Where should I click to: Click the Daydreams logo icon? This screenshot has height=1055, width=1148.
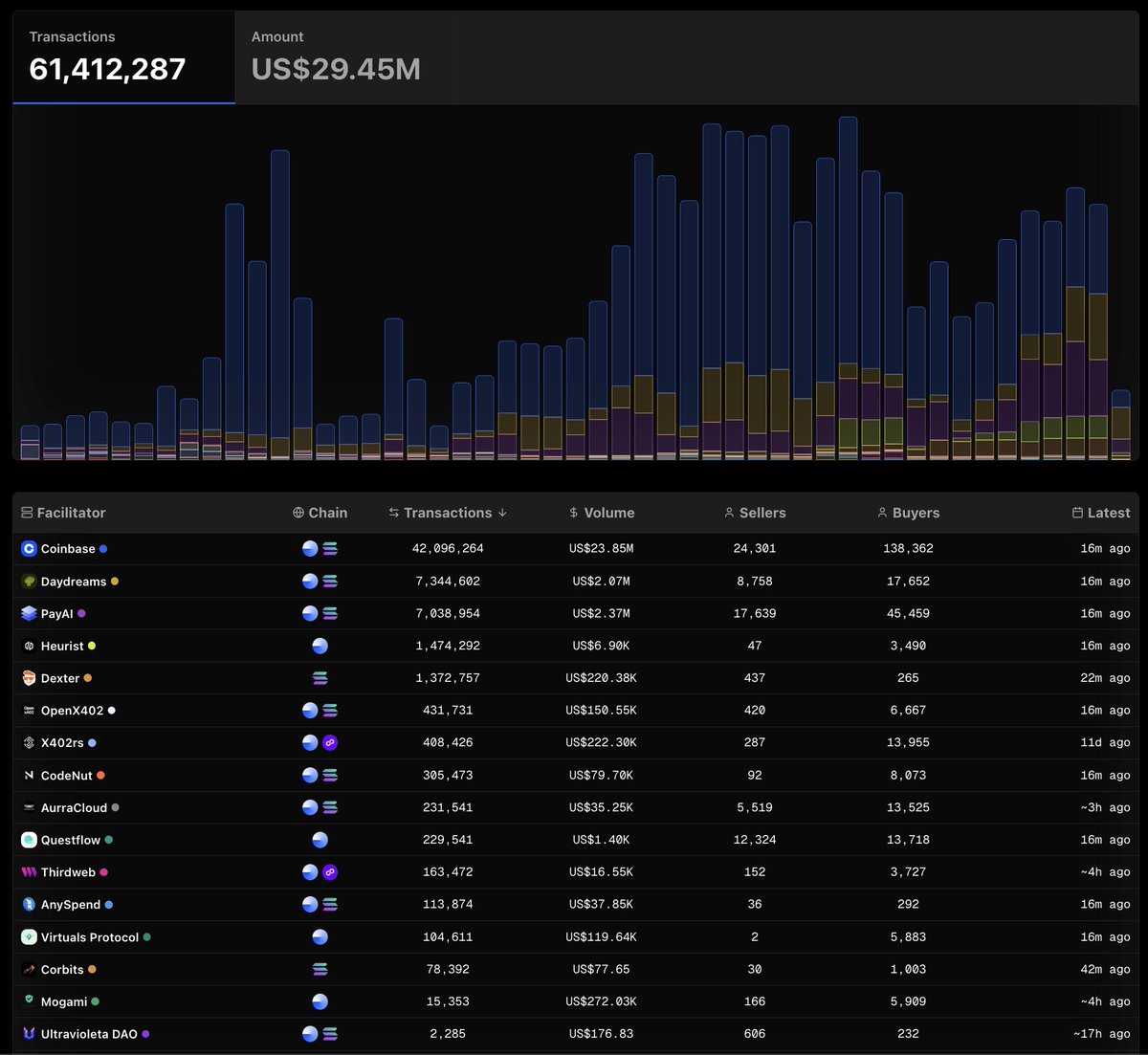(x=29, y=582)
